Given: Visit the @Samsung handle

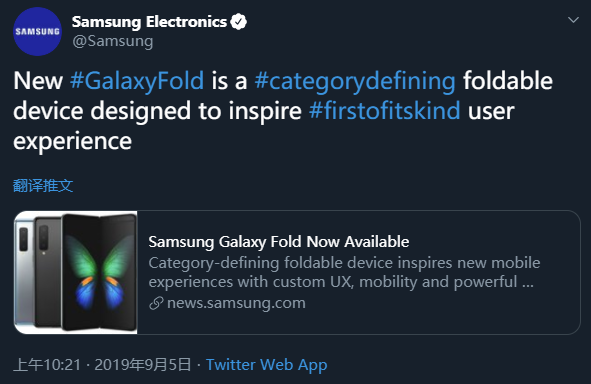Looking at the screenshot, I should [113, 41].
